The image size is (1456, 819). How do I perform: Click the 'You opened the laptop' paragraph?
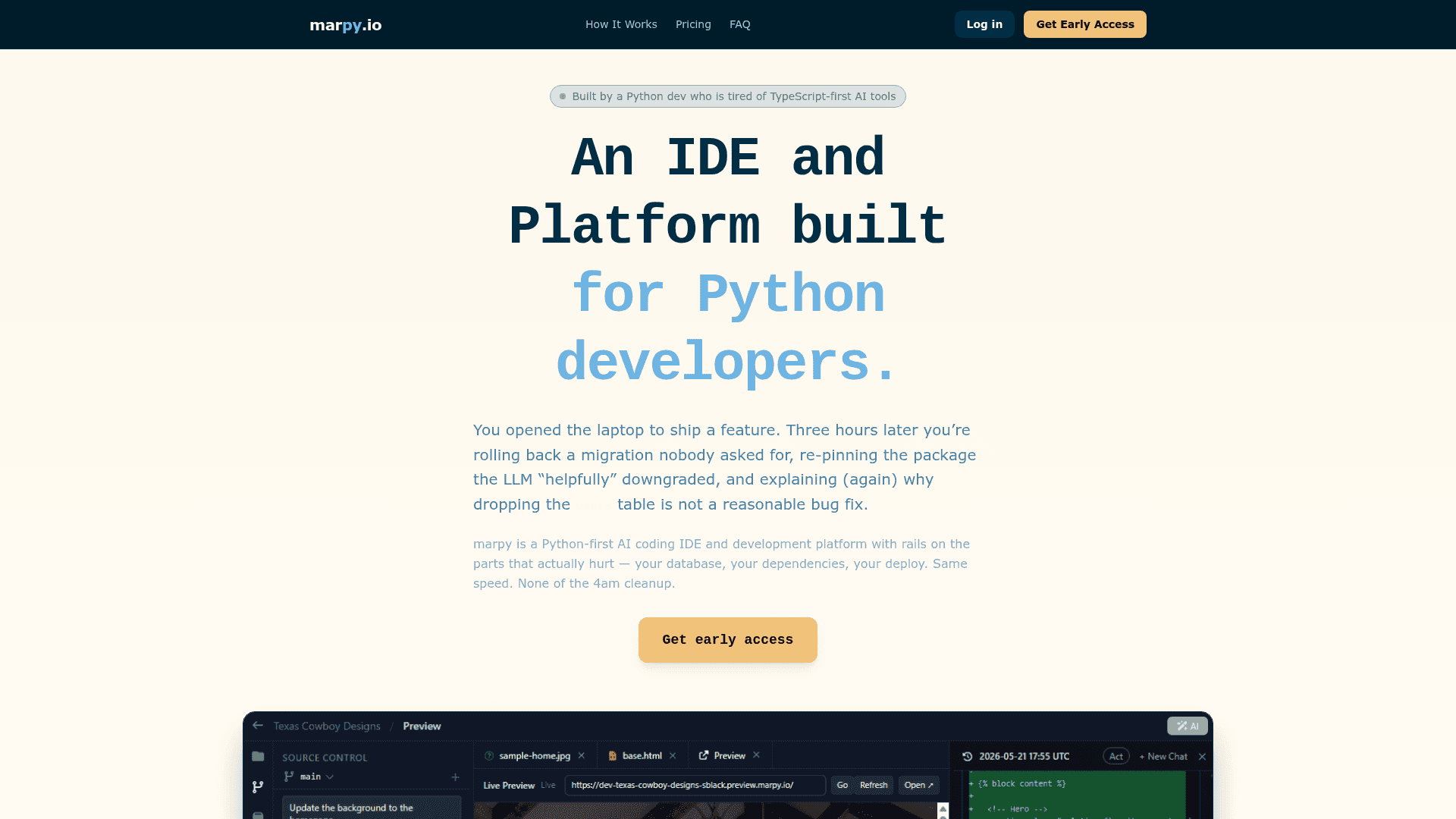click(x=725, y=467)
